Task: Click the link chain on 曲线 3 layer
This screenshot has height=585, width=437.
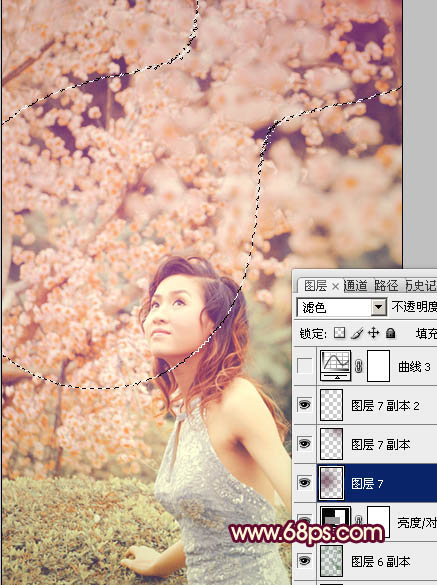Action: tap(359, 366)
